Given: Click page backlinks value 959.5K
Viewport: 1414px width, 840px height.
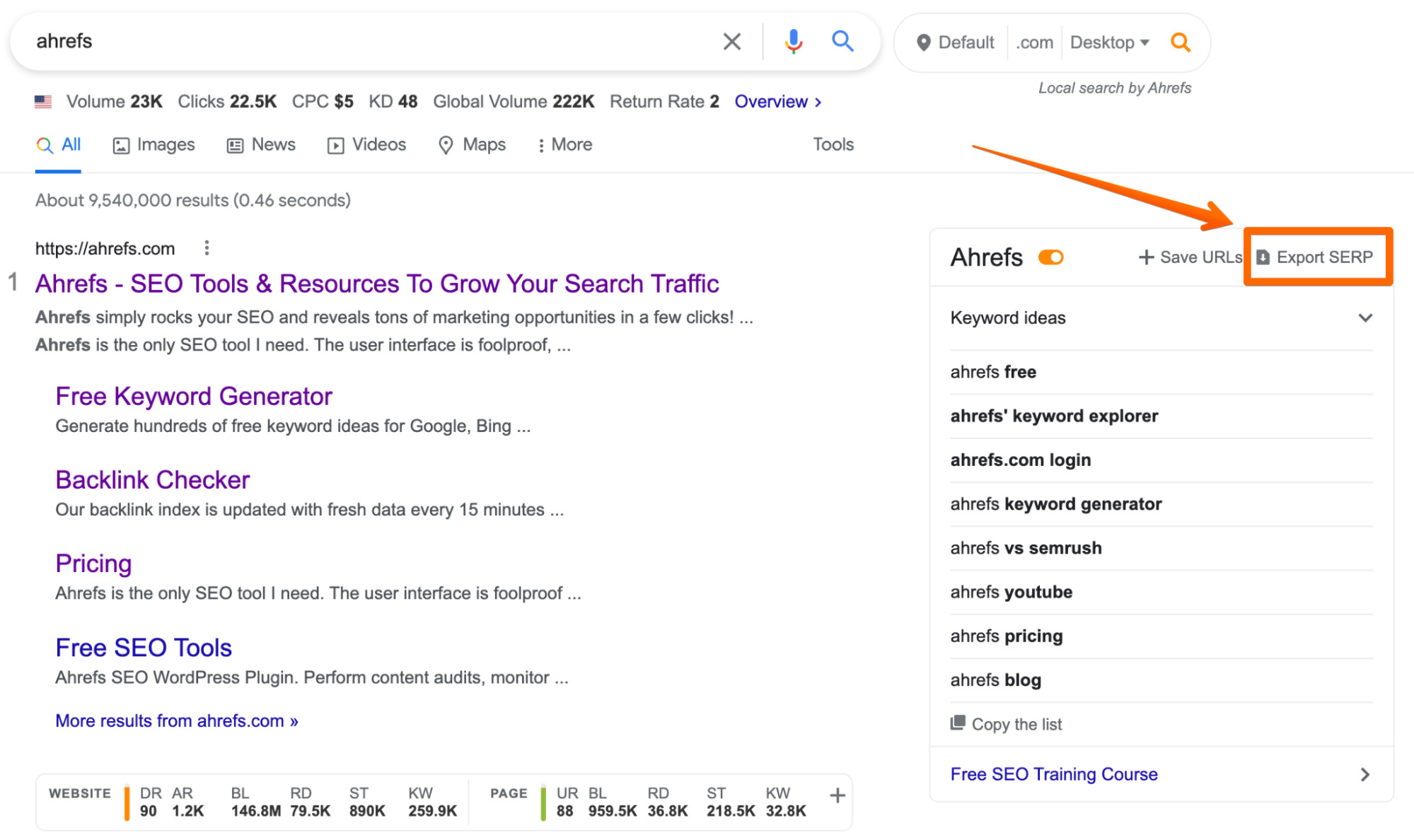Looking at the screenshot, I should 613,811.
